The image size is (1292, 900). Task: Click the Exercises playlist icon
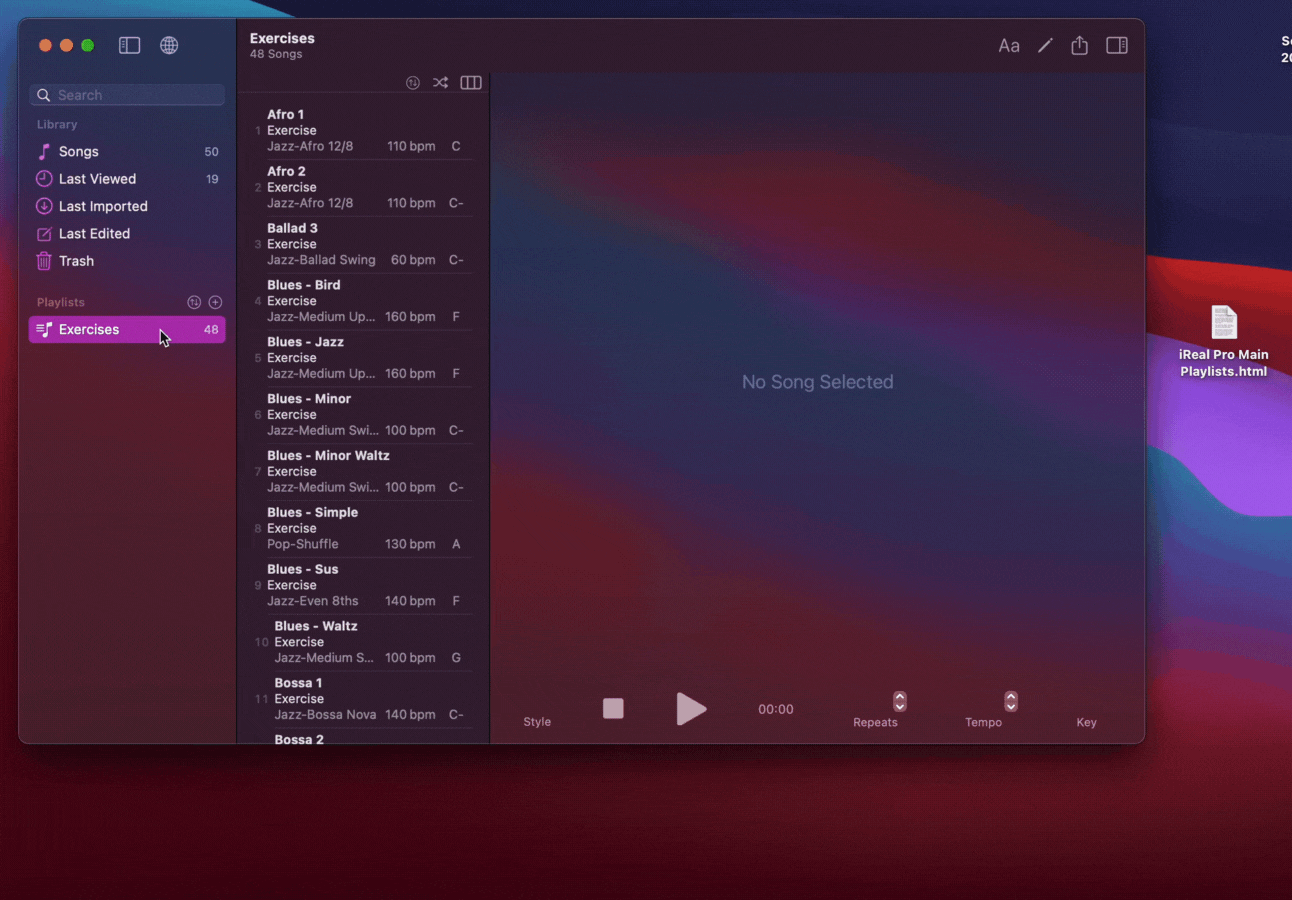click(x=44, y=329)
